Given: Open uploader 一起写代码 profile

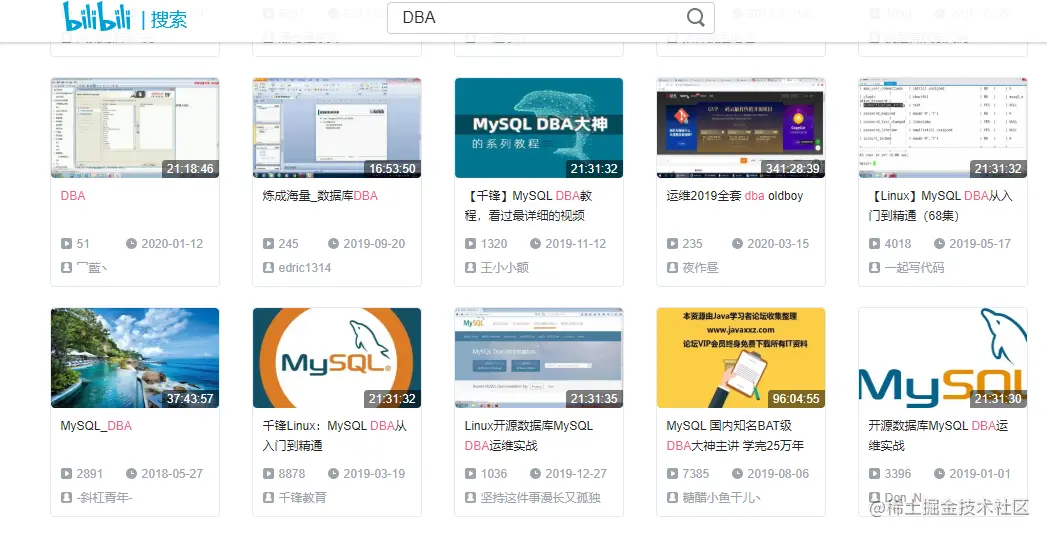Looking at the screenshot, I should click(914, 267).
